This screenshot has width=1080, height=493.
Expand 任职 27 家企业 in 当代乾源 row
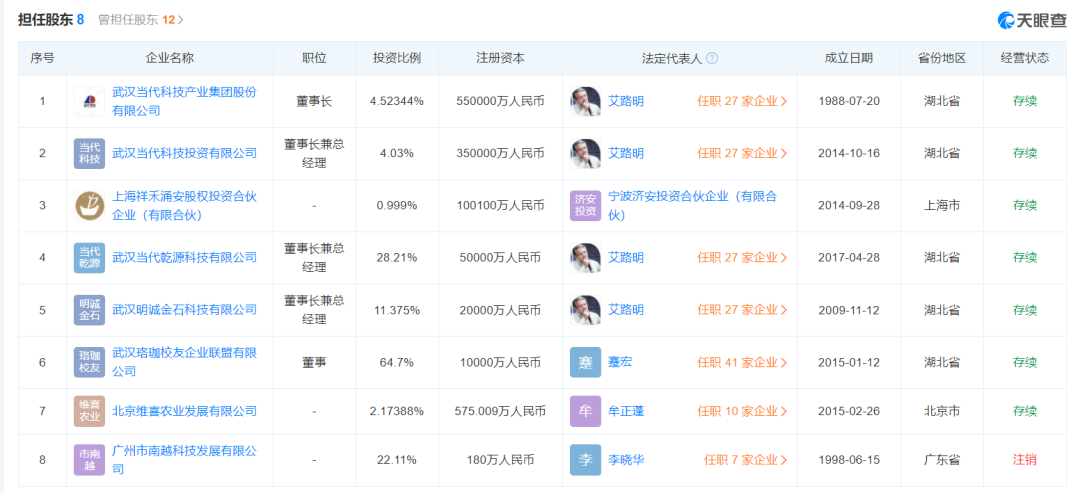742,258
